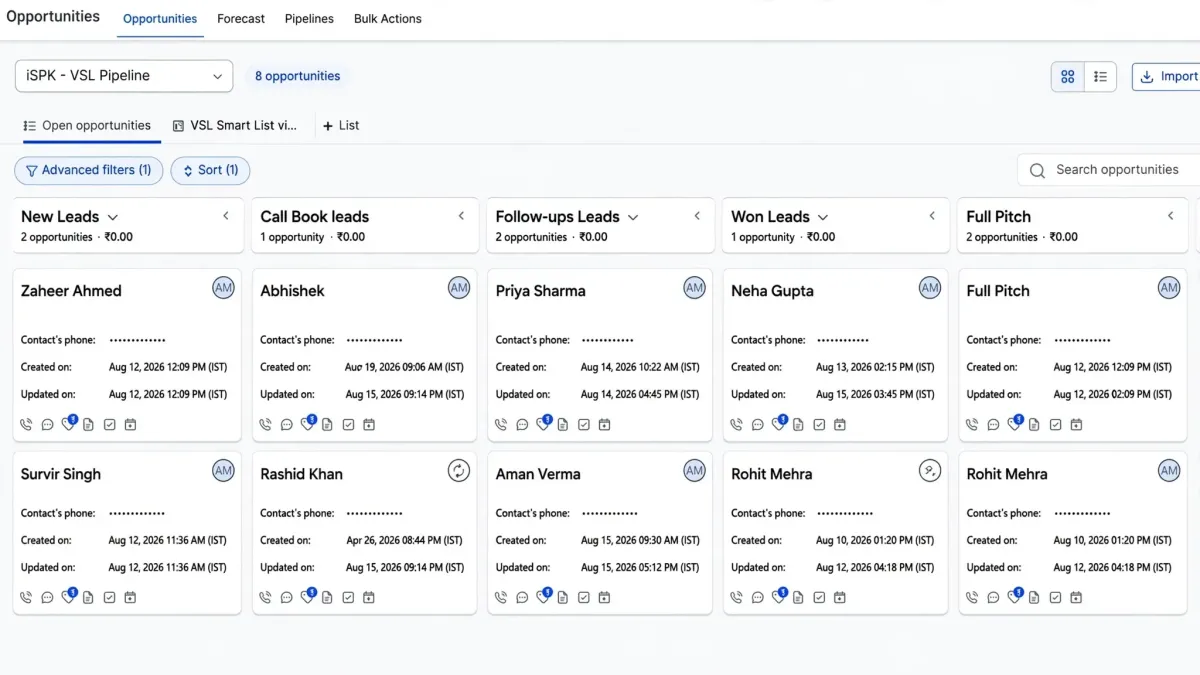Open the notes icon on Neha Gupta's card

point(798,425)
